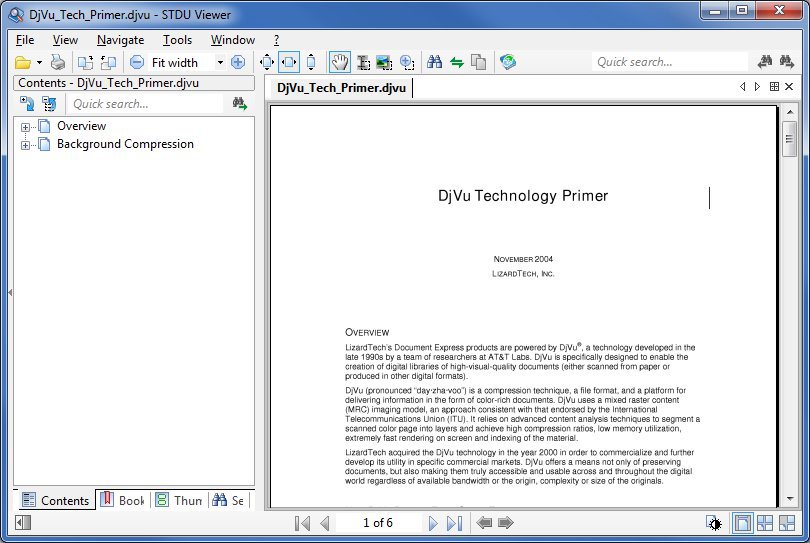Open a file with the folder icon
This screenshot has height=543, width=810.
coord(23,63)
